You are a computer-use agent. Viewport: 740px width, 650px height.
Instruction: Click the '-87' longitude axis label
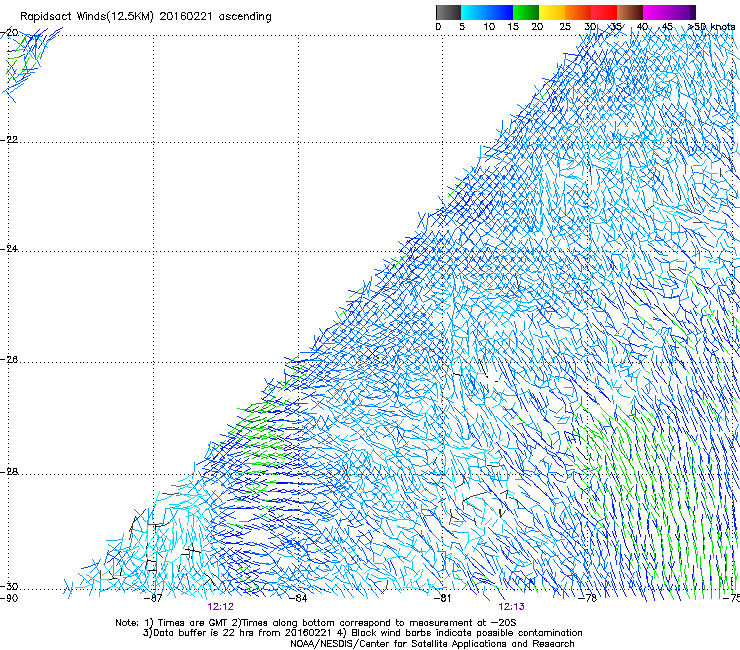point(153,598)
